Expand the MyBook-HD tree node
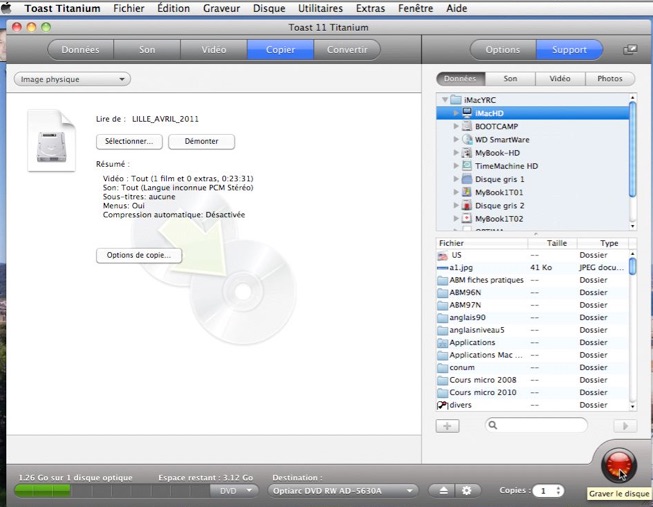 click(456, 153)
